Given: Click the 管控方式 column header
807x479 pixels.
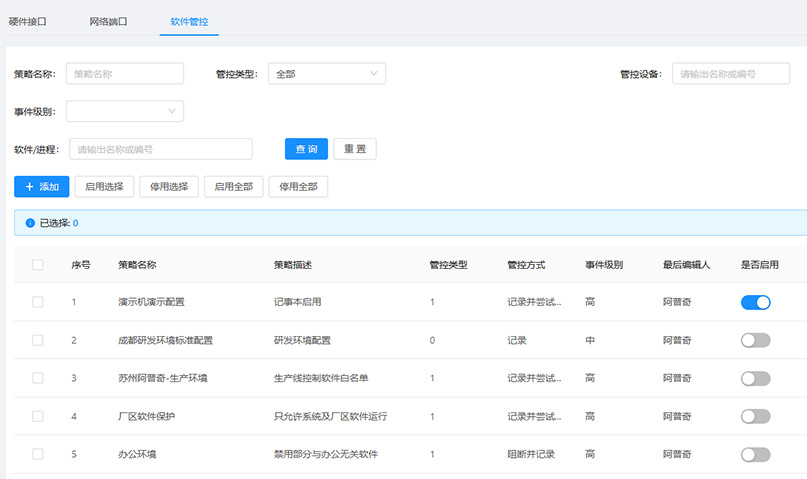Looking at the screenshot, I should (527, 265).
